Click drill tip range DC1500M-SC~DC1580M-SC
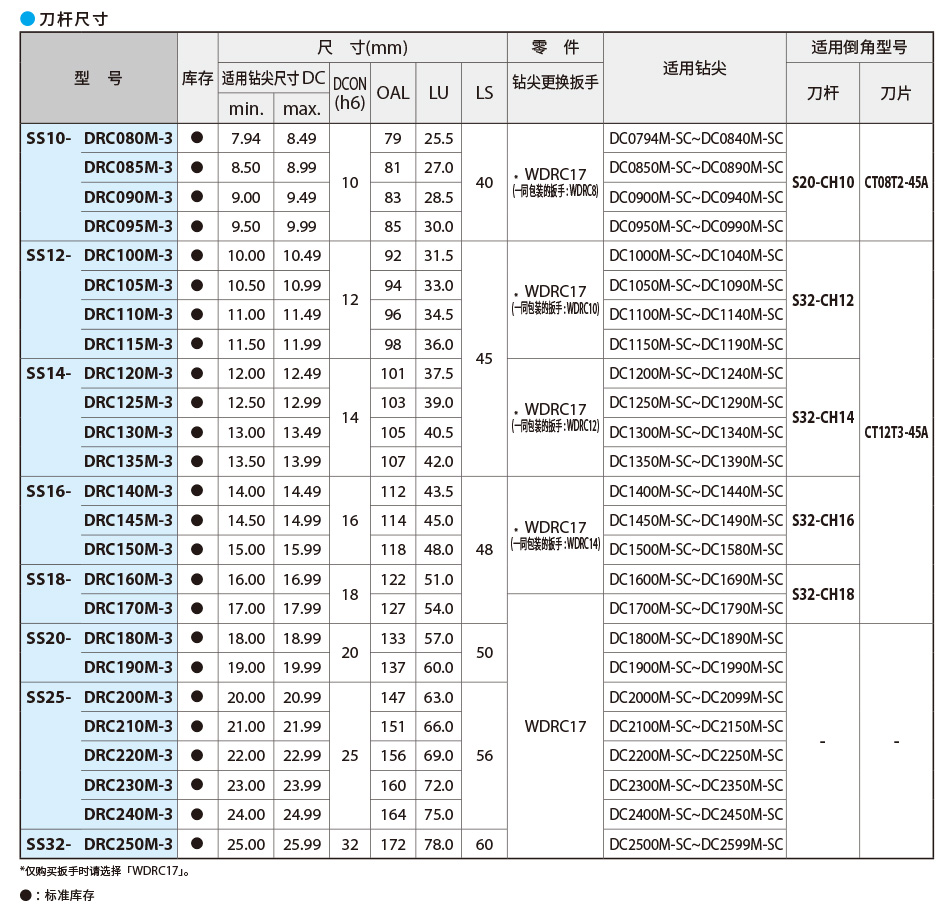This screenshot has width=950, height=923. [696, 549]
